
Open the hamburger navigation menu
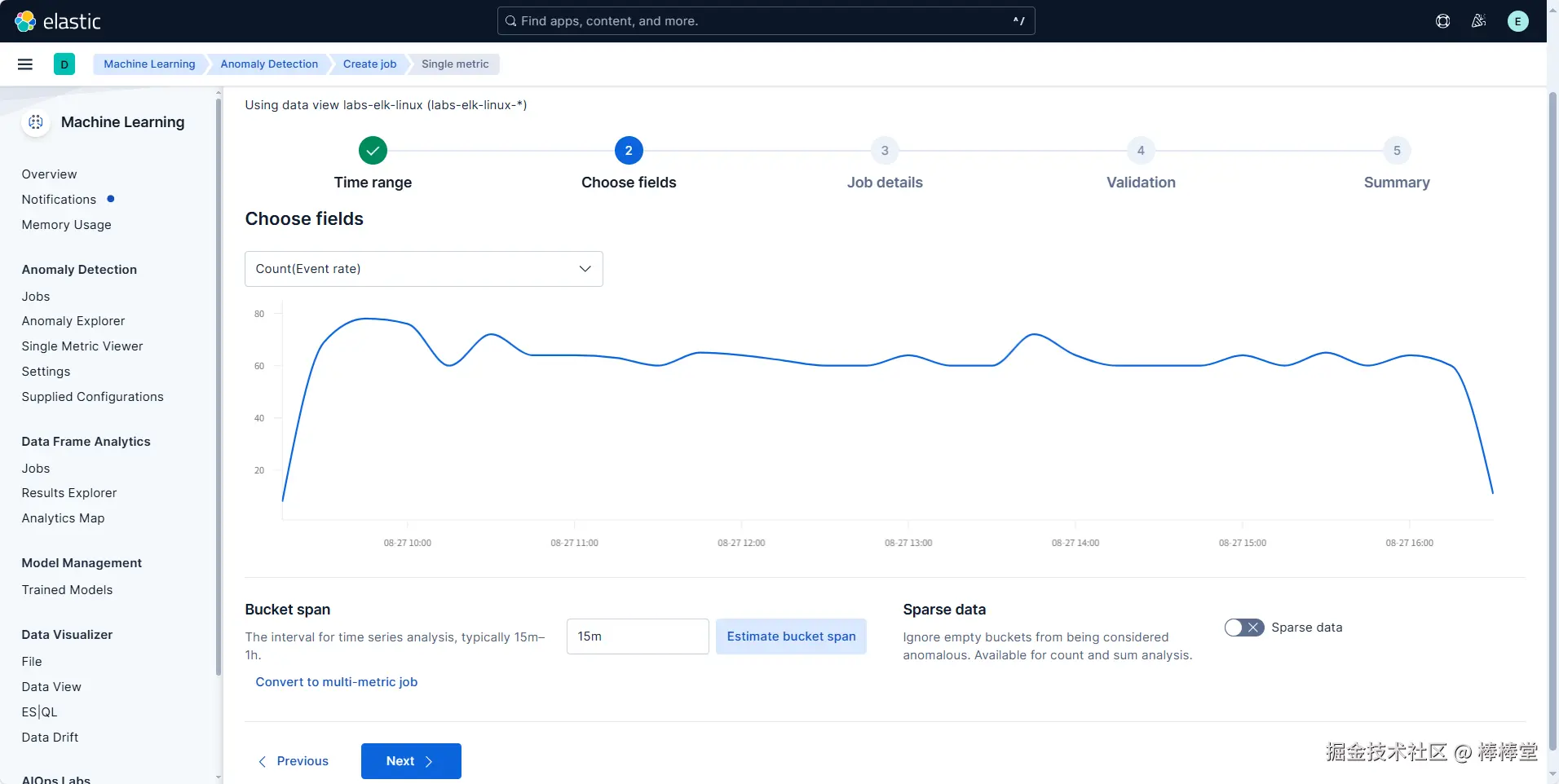[x=25, y=64]
